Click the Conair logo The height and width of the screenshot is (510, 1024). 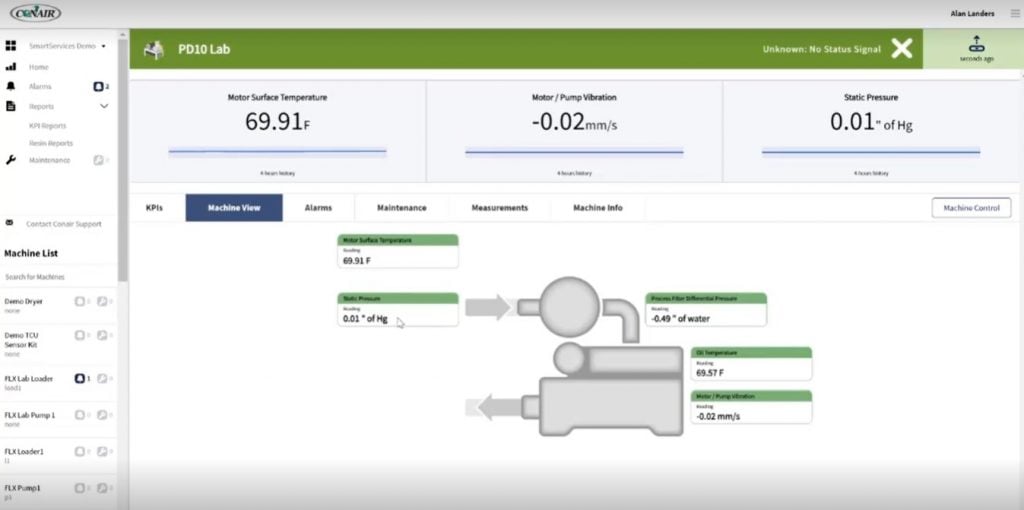[x=36, y=13]
